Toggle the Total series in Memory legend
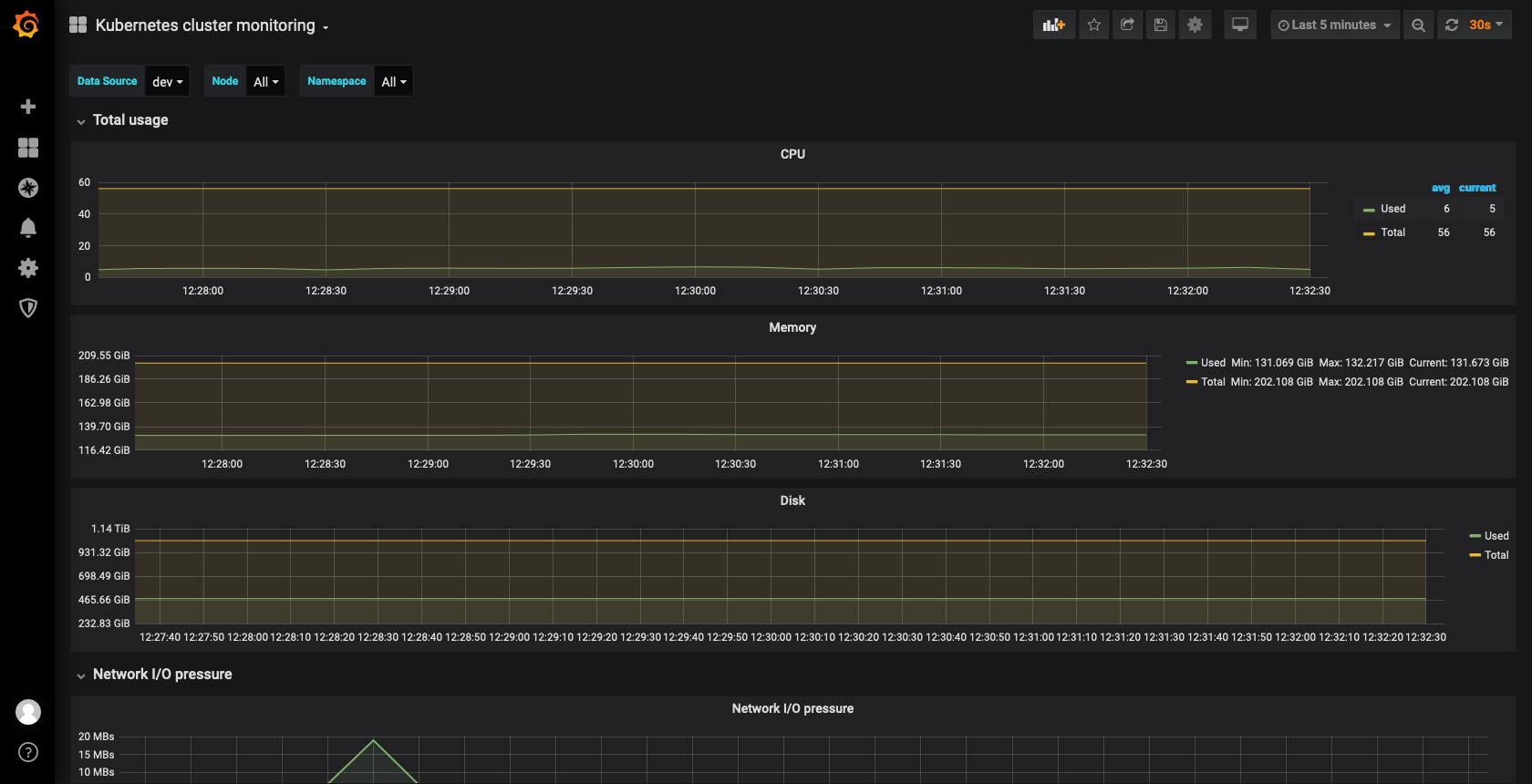 pyautogui.click(x=1212, y=382)
